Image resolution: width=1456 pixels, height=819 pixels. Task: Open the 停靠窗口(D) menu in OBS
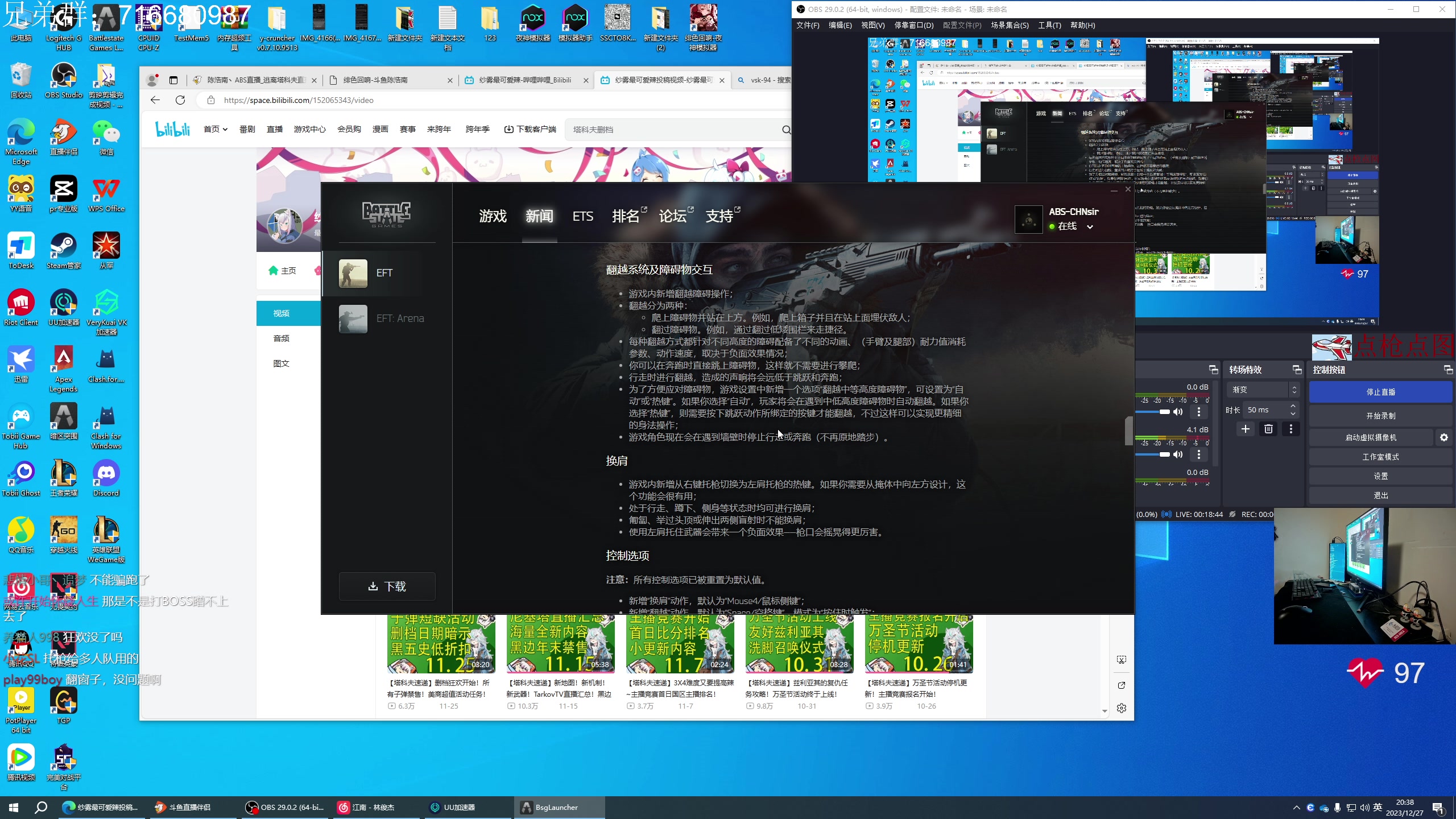tap(914, 25)
